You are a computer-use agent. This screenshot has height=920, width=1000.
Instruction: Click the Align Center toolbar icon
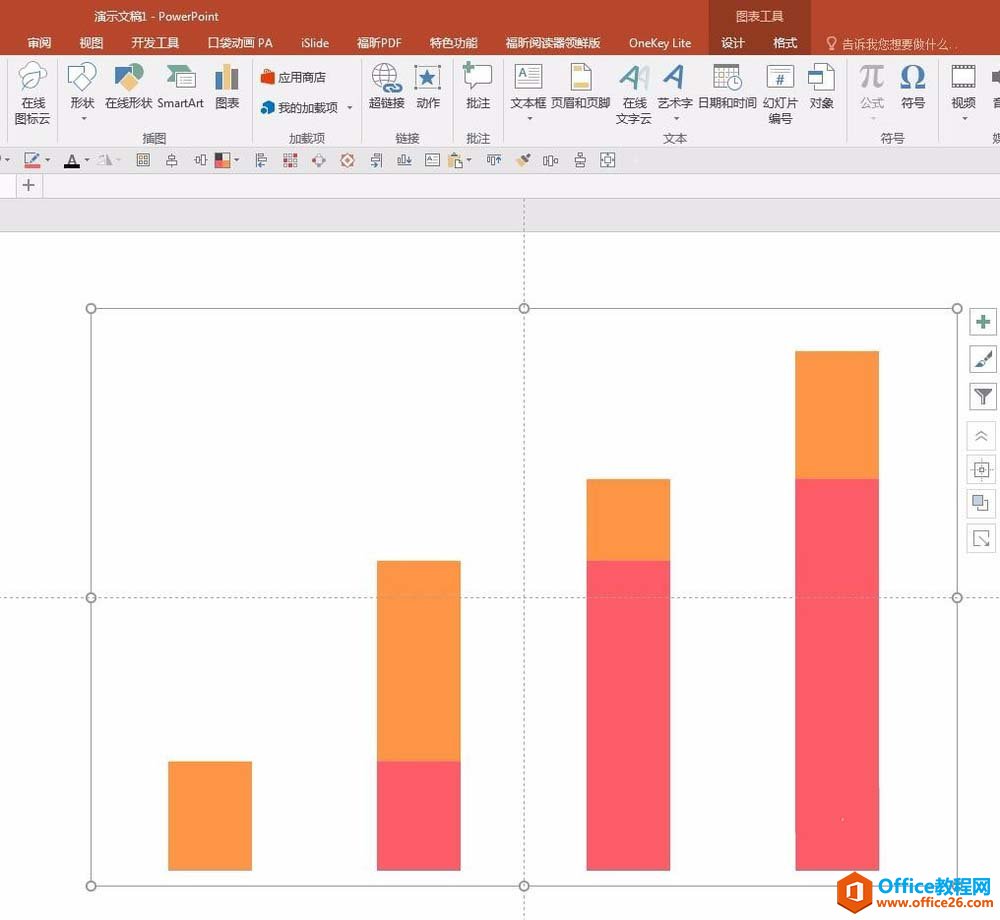click(x=172, y=160)
